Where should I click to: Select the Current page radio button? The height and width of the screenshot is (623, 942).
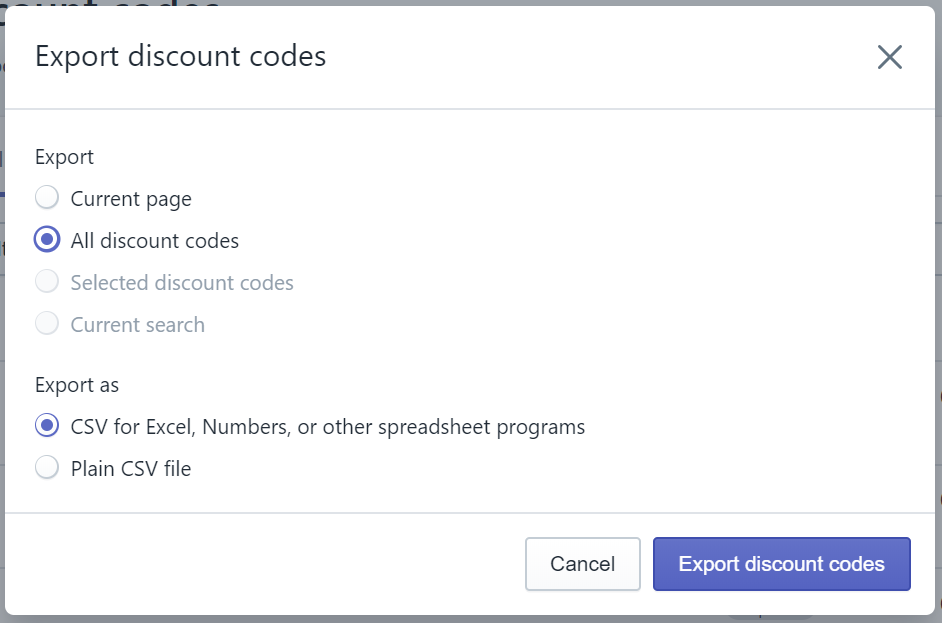47,198
